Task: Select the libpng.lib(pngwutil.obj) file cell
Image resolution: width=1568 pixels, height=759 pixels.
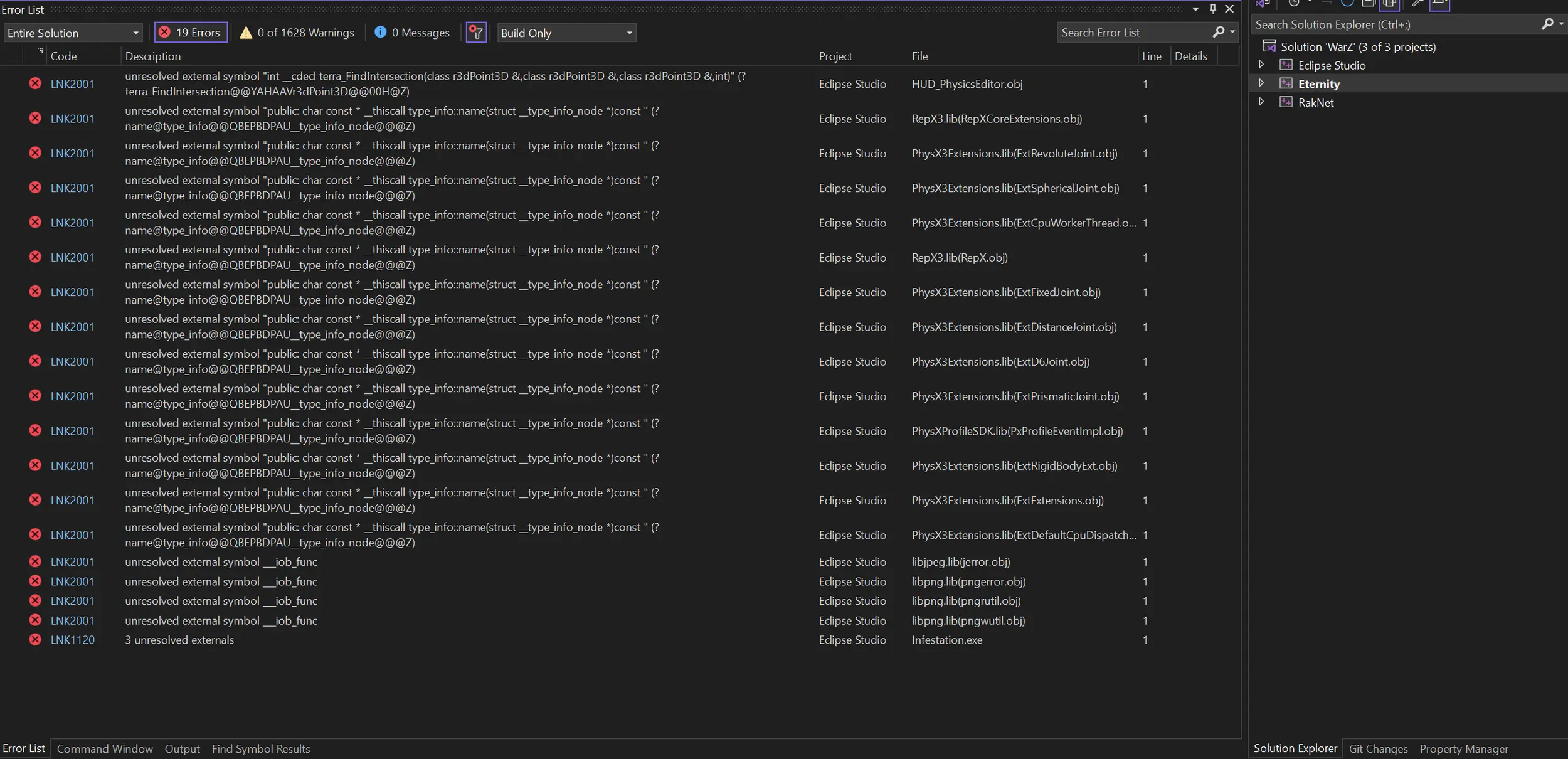Action: 968,620
